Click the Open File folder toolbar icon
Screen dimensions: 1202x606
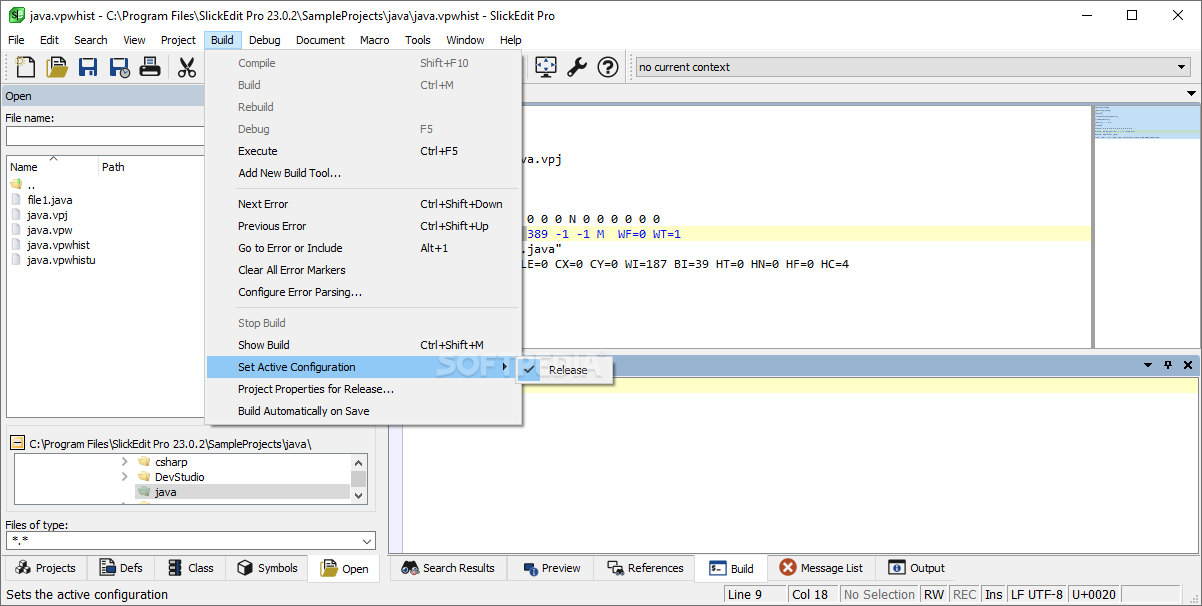point(57,67)
